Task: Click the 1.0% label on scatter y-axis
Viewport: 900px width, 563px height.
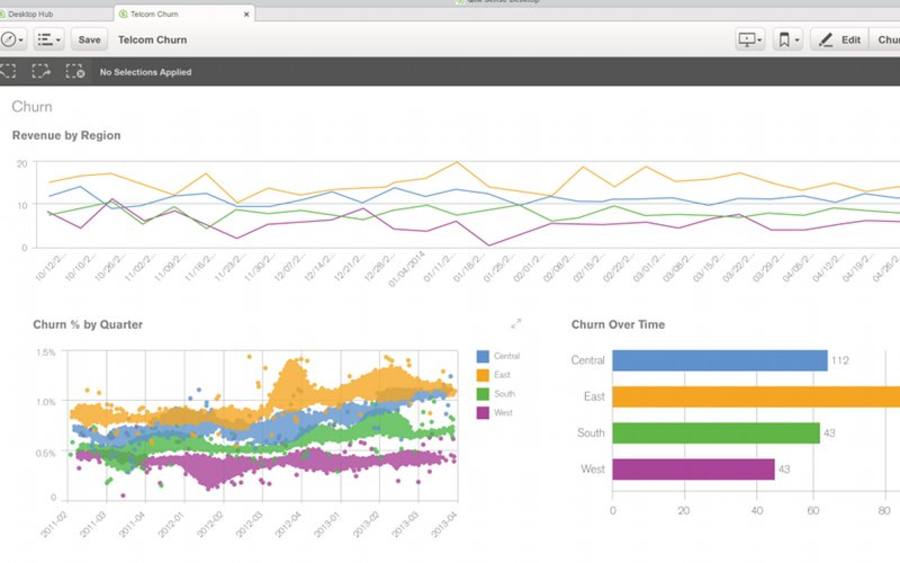Action: pos(46,402)
